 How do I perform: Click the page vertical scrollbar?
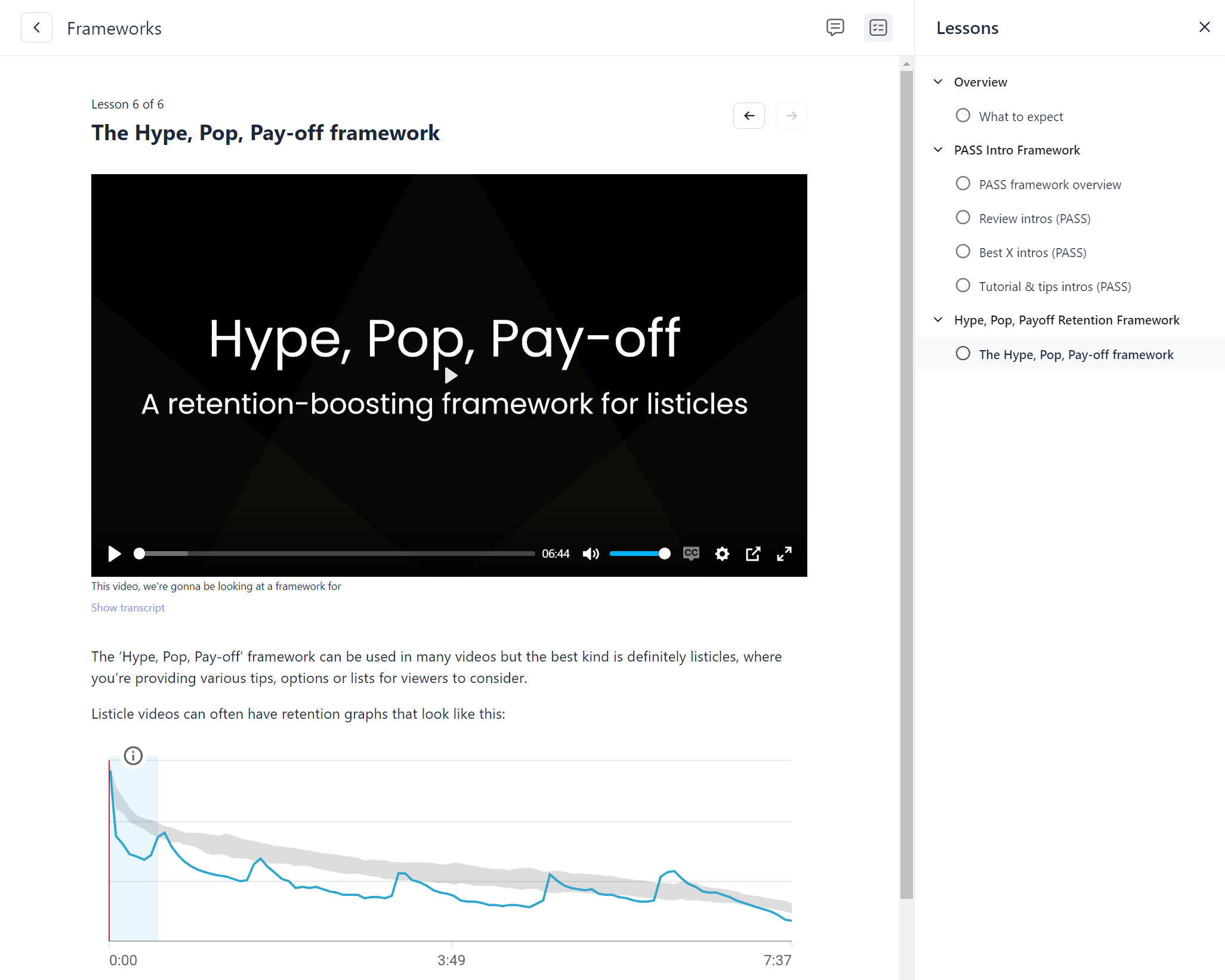click(906, 484)
